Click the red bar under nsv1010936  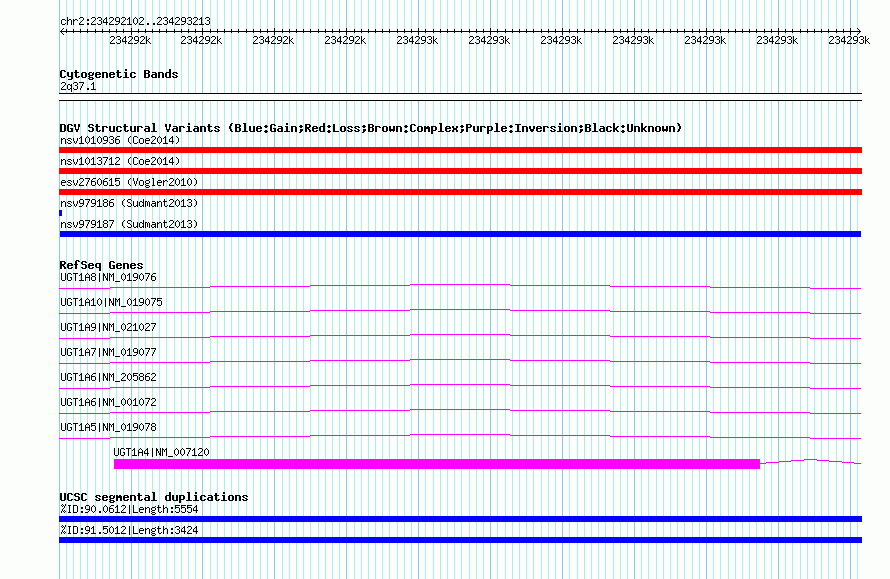pyautogui.click(x=460, y=150)
